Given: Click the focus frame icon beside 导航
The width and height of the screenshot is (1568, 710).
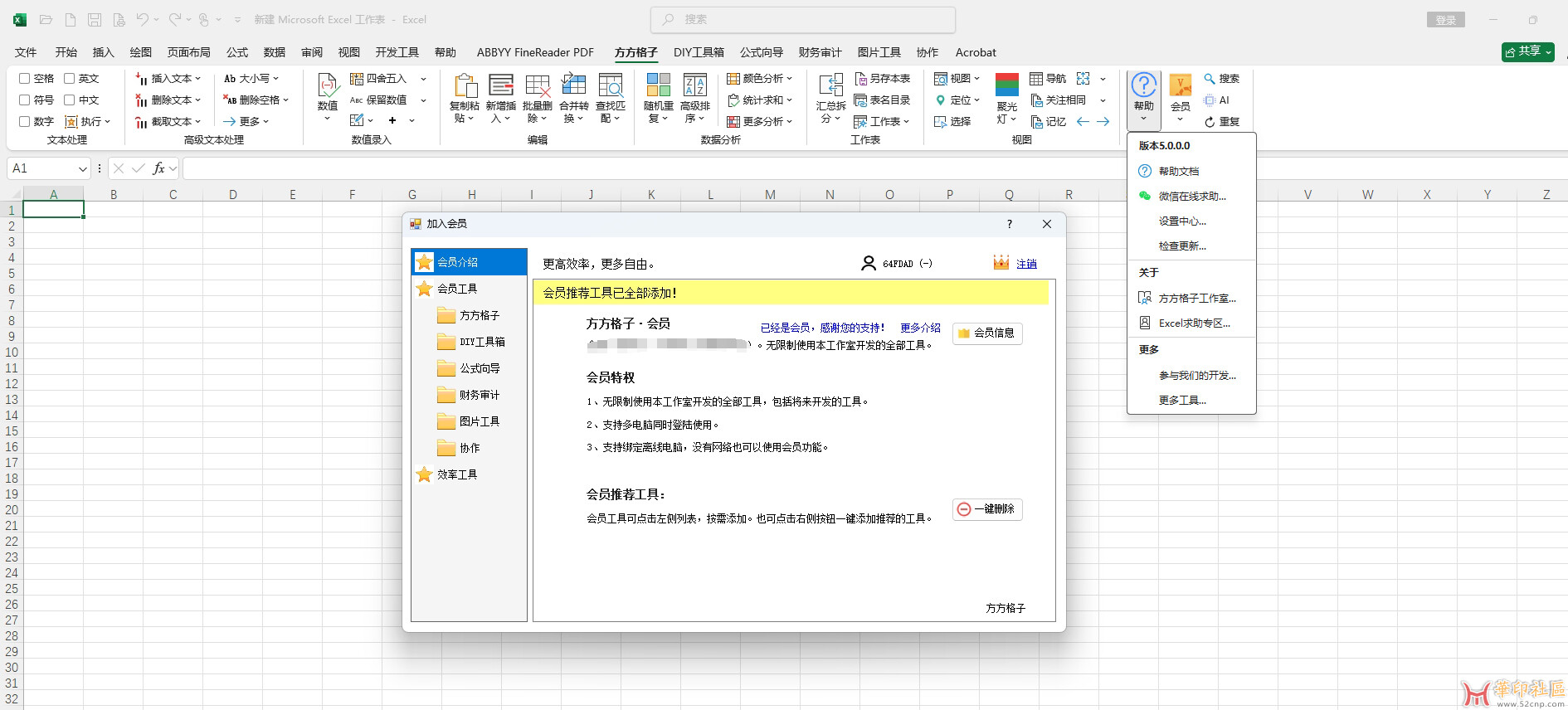Looking at the screenshot, I should (x=1083, y=79).
